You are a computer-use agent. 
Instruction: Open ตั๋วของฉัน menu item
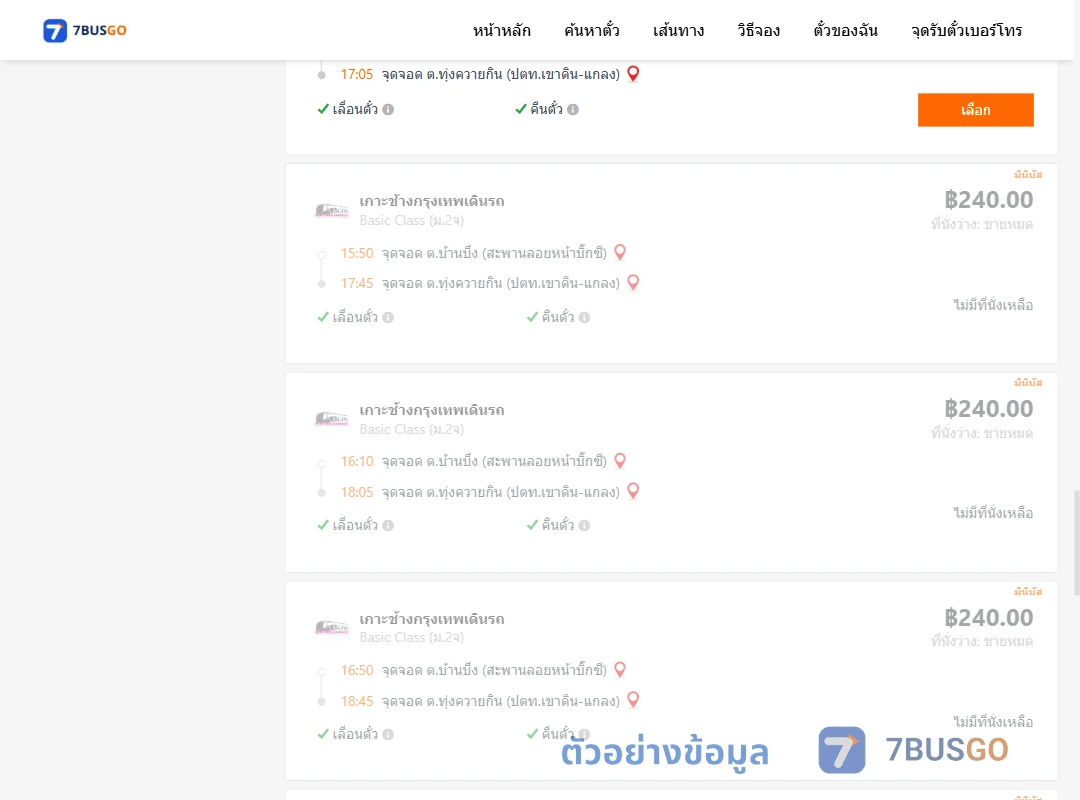tap(845, 30)
